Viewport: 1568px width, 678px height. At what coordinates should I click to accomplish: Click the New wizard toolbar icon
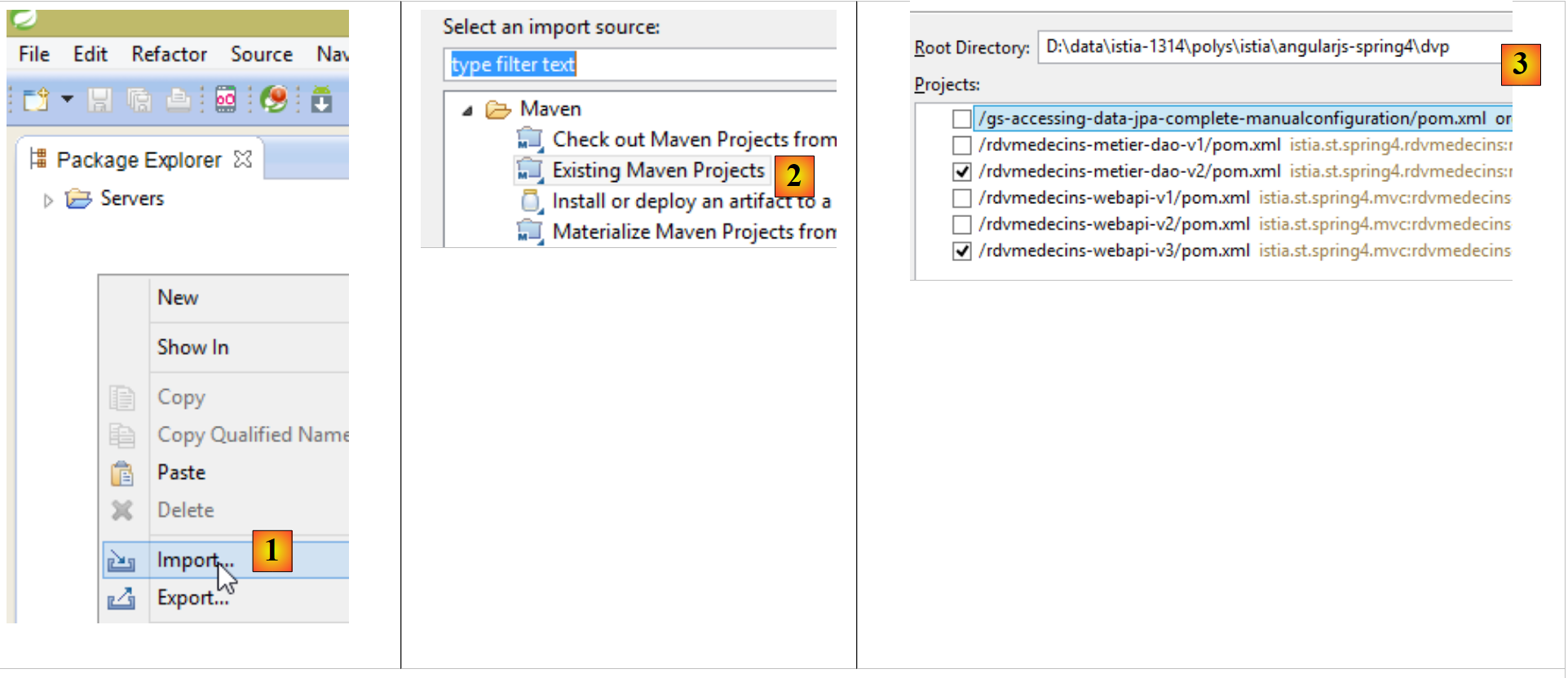(x=36, y=100)
